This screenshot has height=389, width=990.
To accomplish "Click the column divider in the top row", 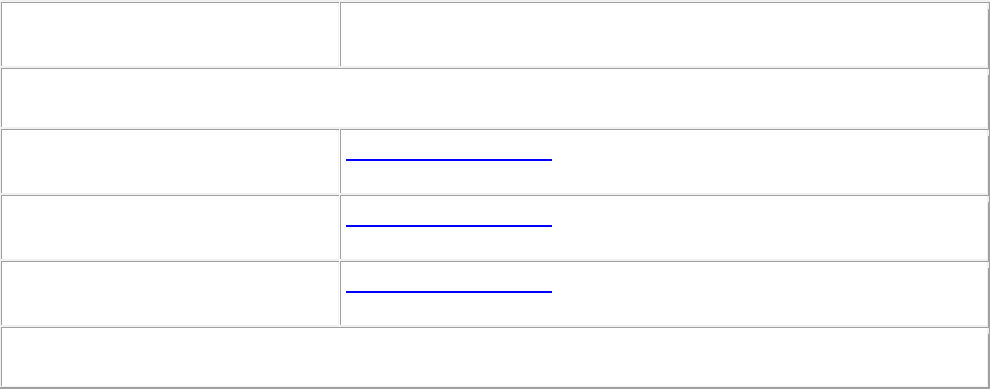I will (340, 34).
